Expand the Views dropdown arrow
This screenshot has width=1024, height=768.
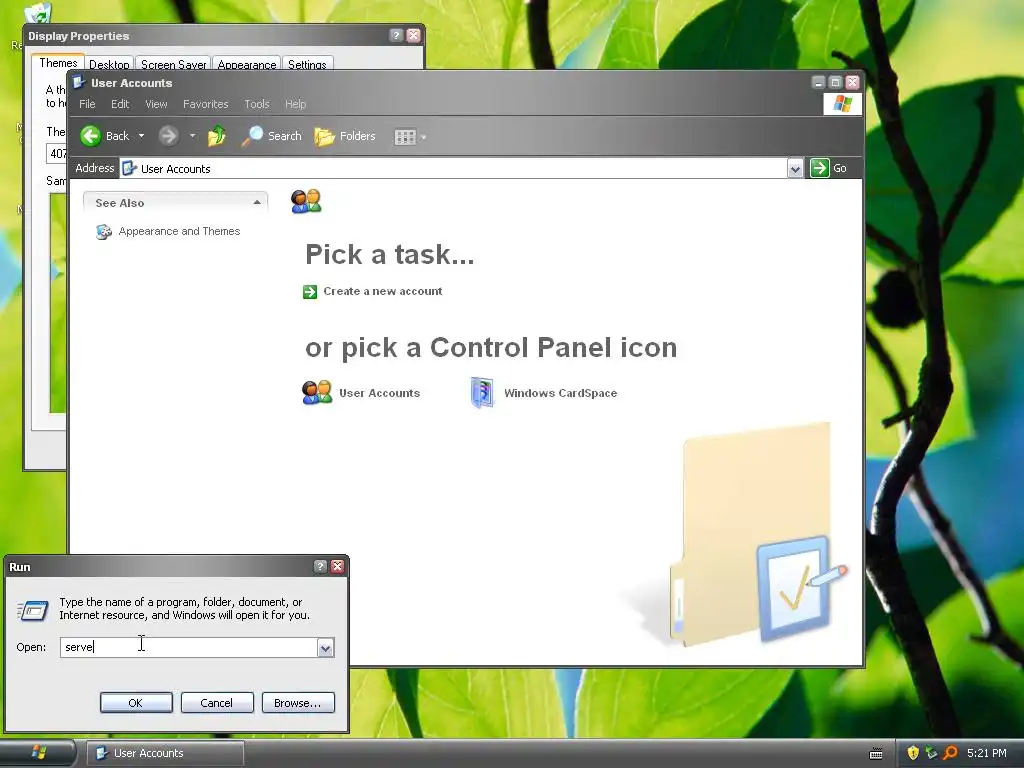[424, 137]
